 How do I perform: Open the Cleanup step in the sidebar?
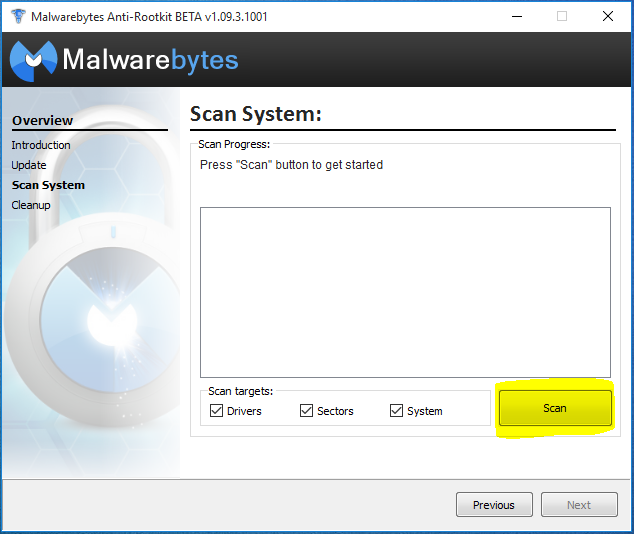pos(31,205)
